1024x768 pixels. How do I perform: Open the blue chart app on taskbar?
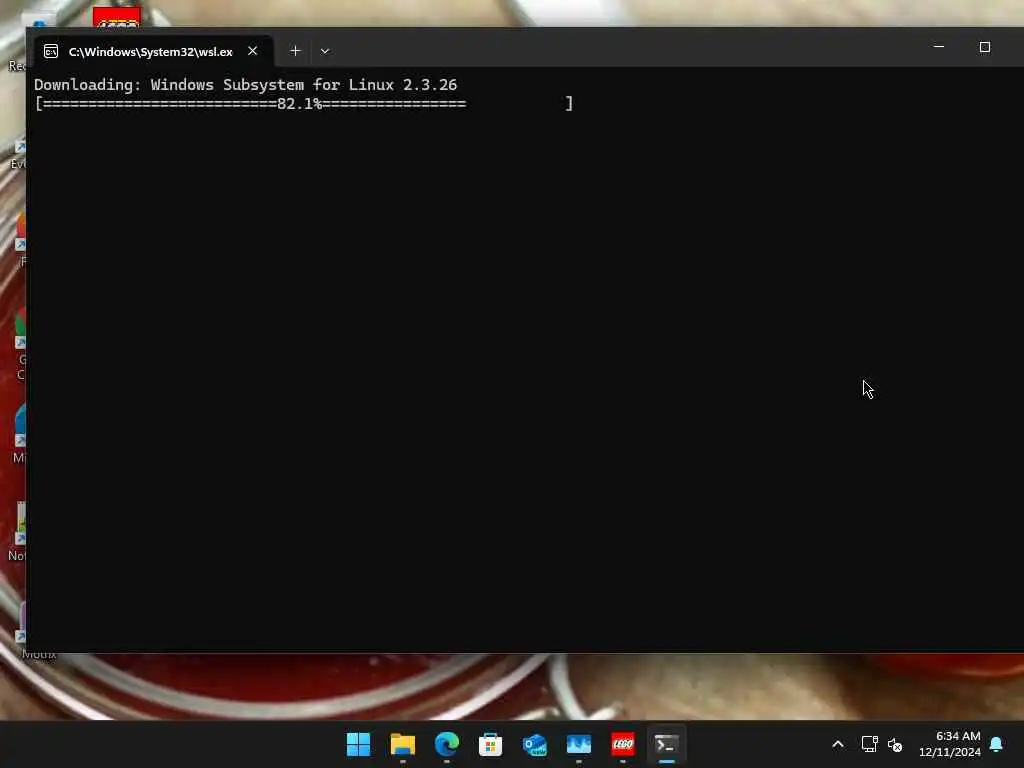point(579,744)
